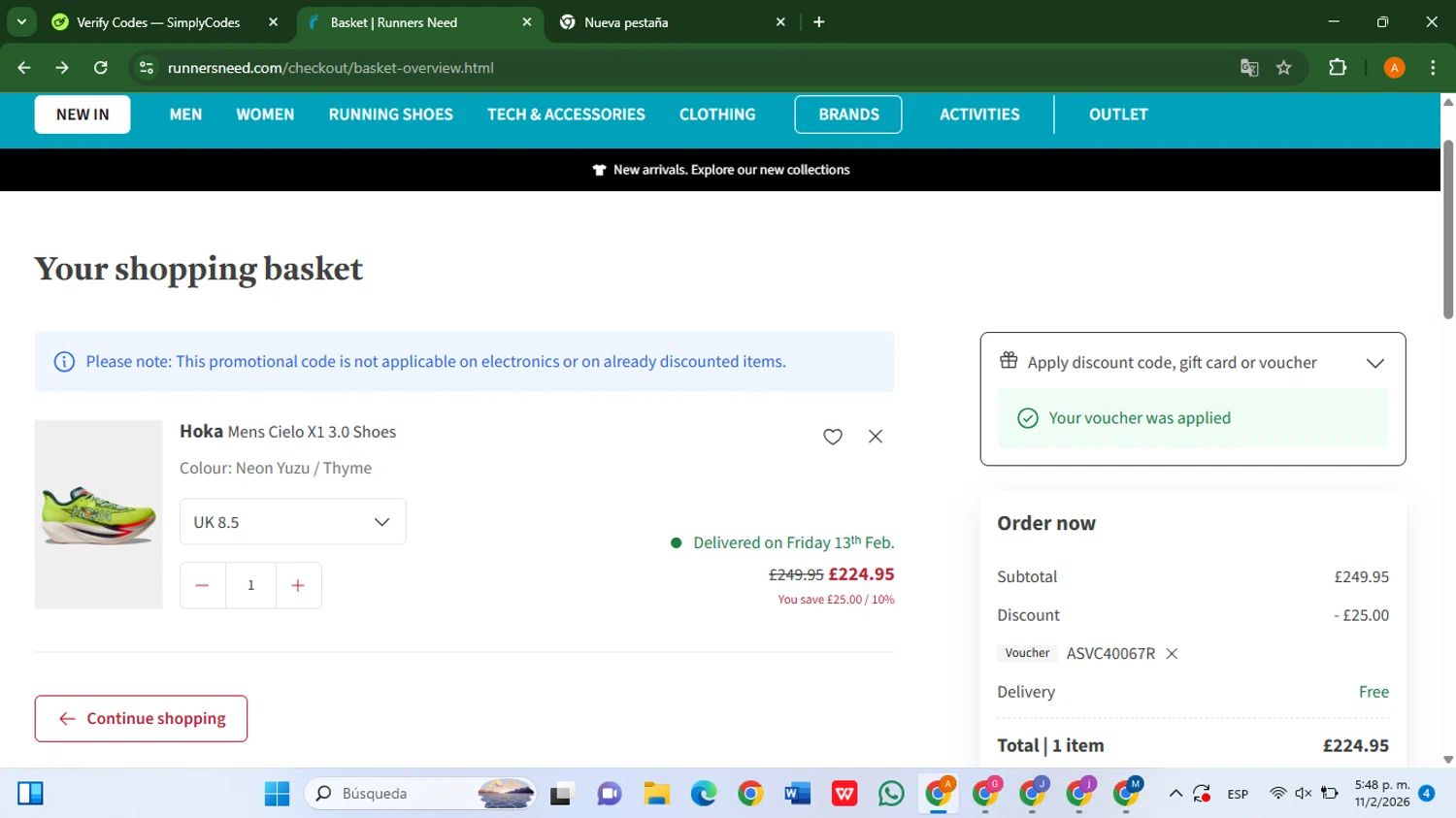Open the tab search dropdown arrow
The width and height of the screenshot is (1456, 818).
pyautogui.click(x=21, y=22)
